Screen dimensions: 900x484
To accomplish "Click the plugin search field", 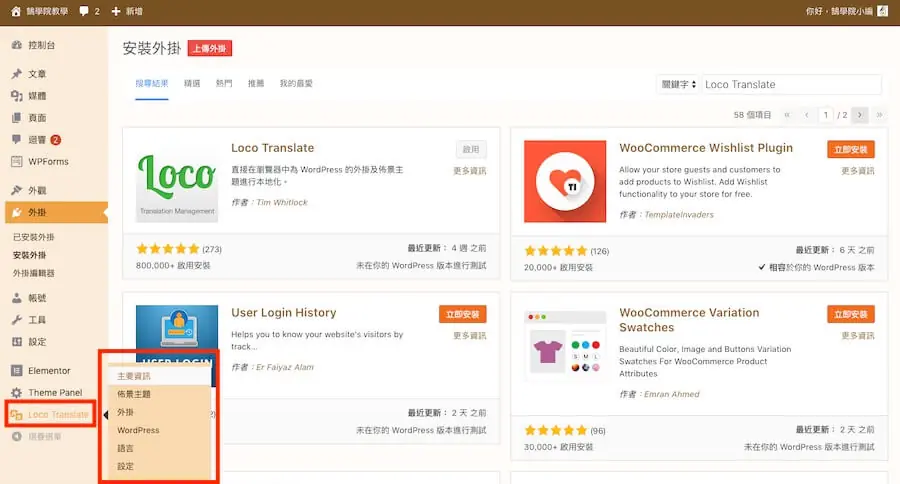I will (x=792, y=84).
